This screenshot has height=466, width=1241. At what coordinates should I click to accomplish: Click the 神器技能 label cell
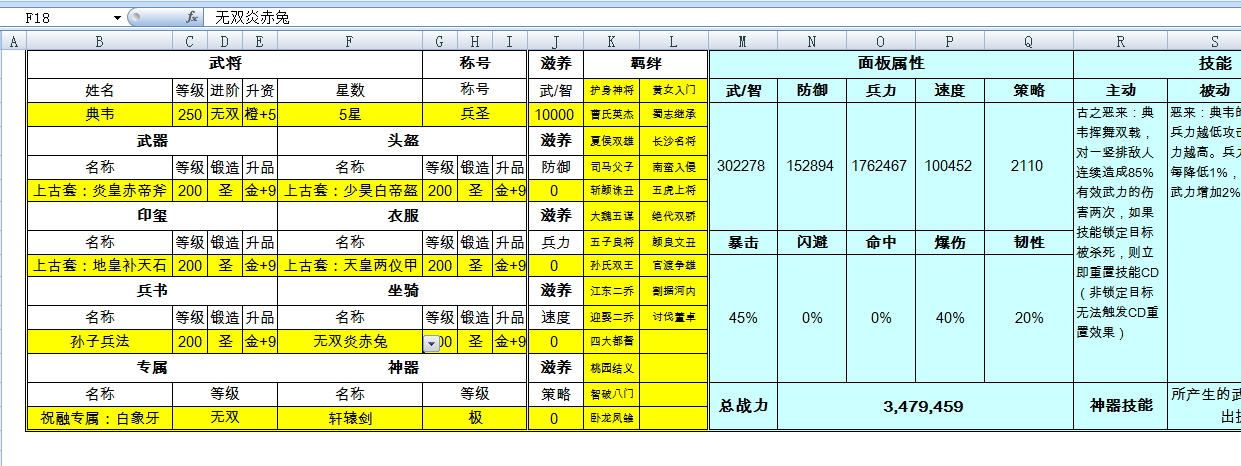1120,406
